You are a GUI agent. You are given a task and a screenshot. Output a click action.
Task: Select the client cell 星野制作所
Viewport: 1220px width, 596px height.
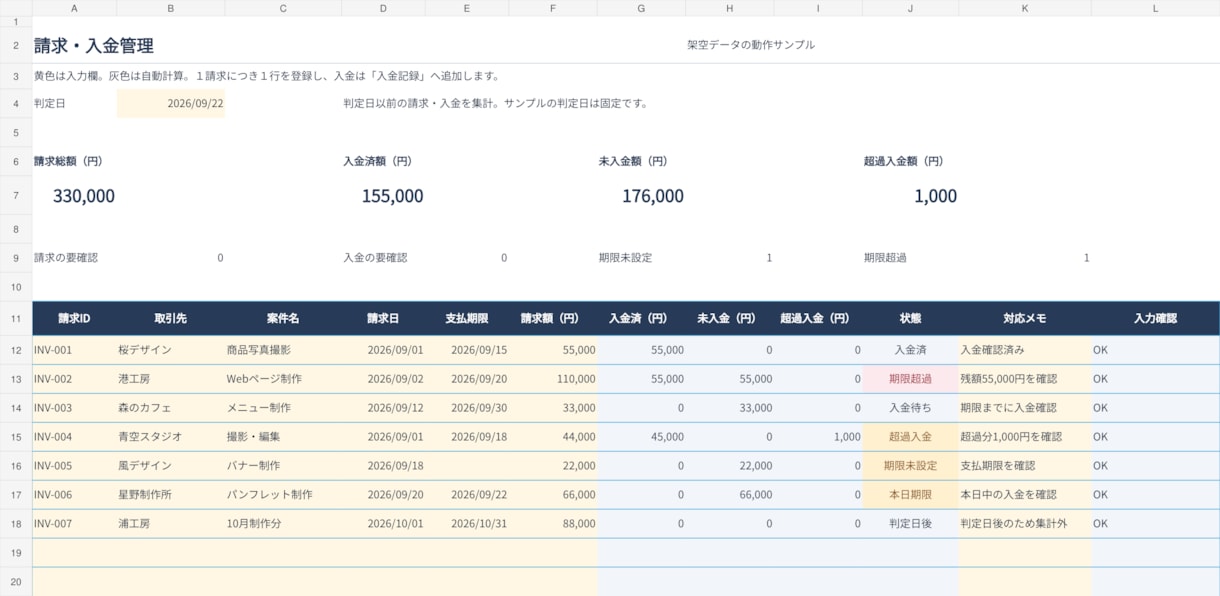coord(171,494)
